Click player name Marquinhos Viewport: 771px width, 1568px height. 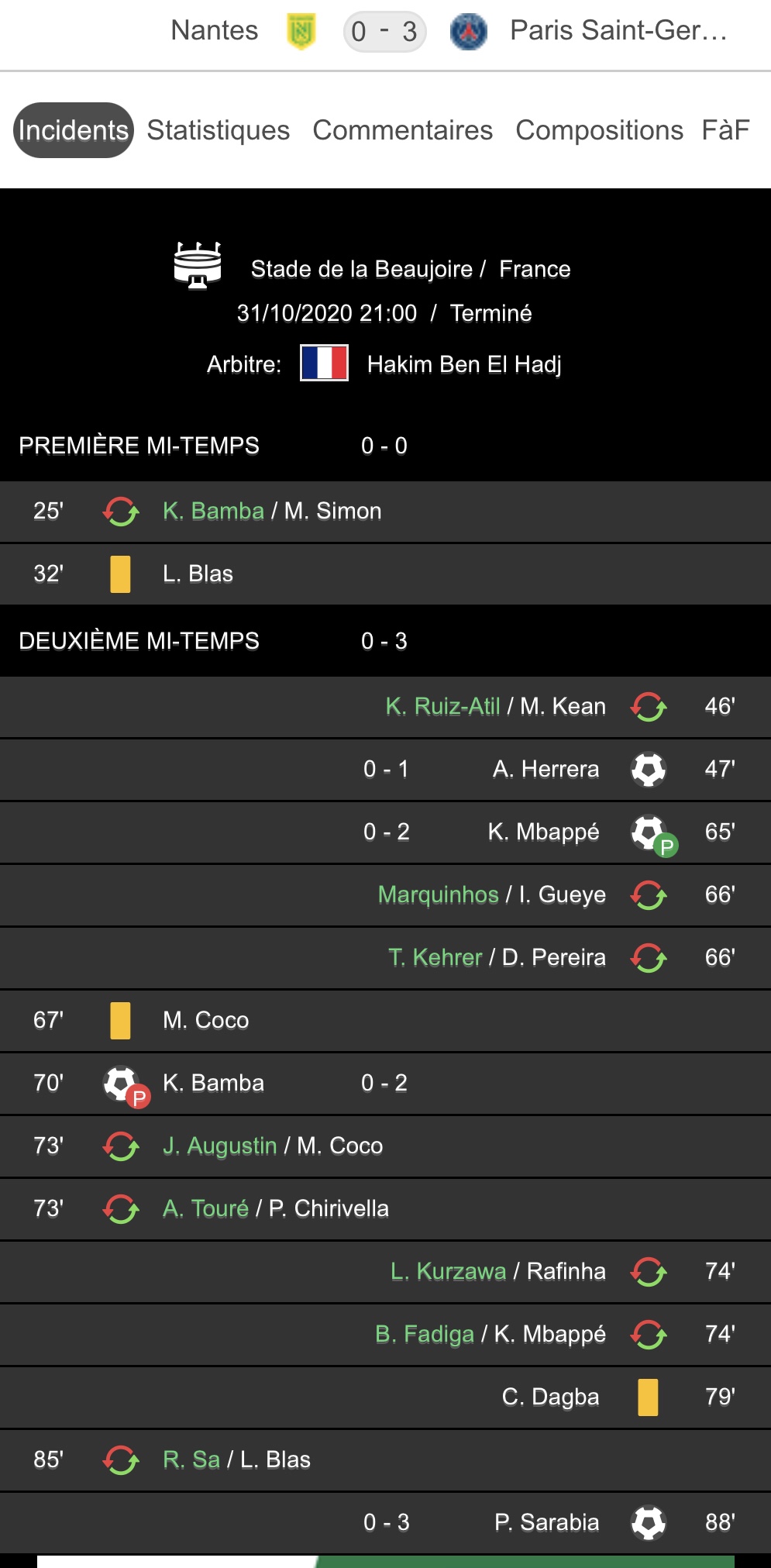(438, 895)
